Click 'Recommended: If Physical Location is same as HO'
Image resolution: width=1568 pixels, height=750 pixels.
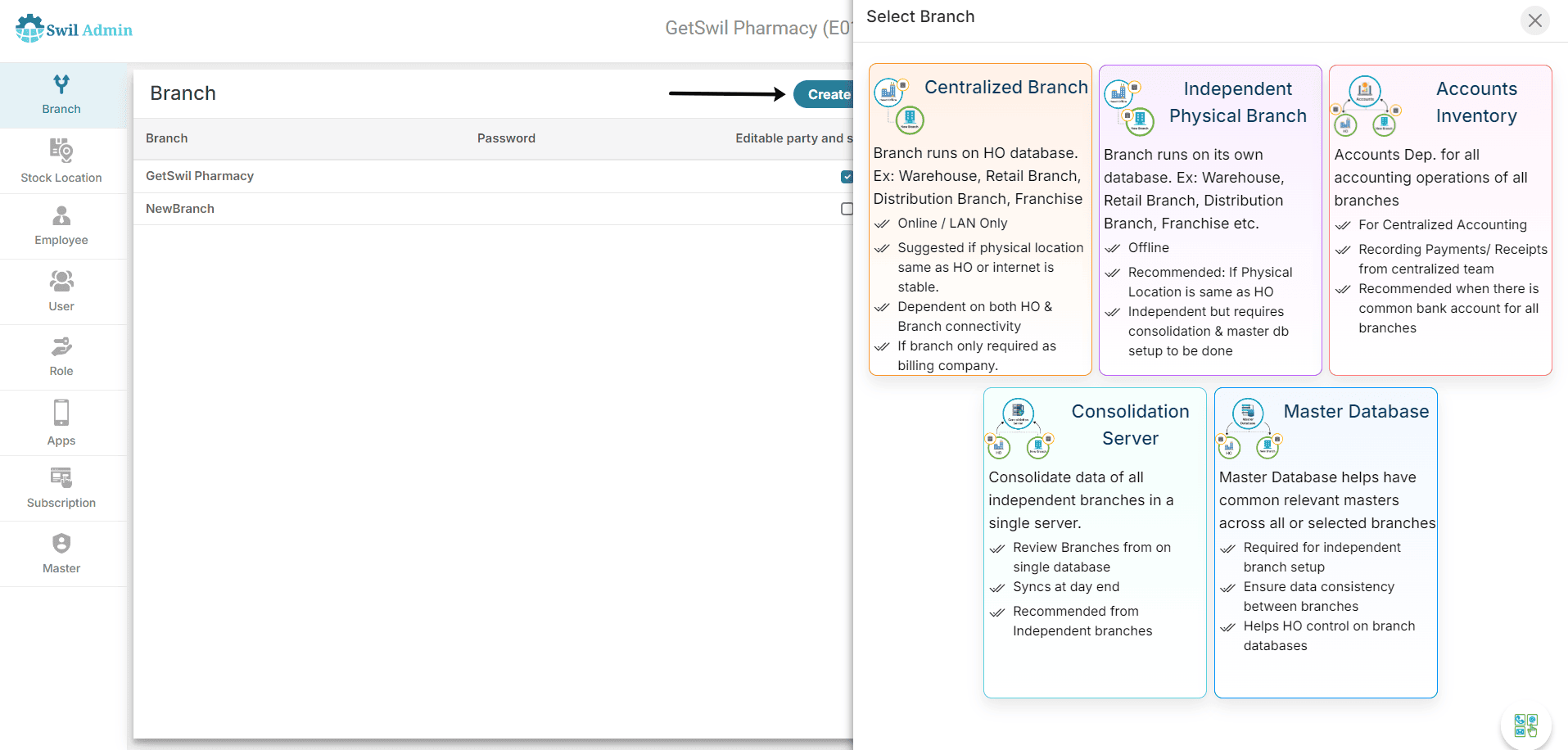1210,282
